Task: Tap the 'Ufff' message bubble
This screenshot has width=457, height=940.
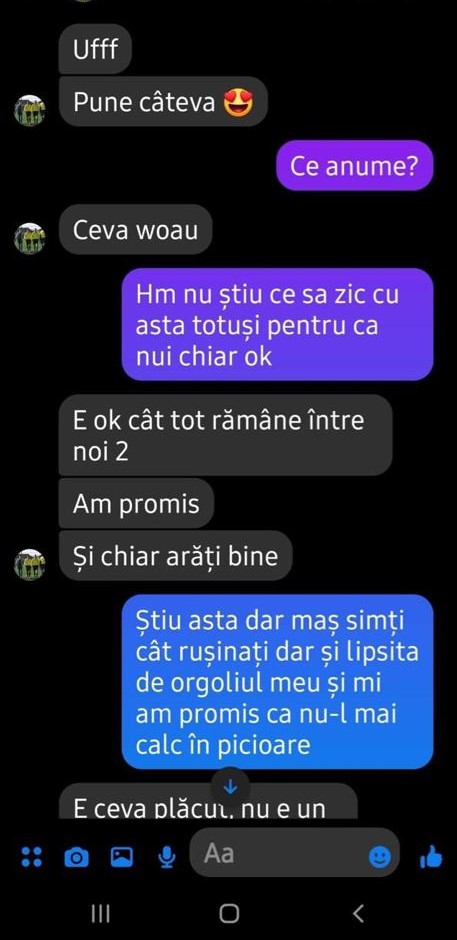Action: click(95, 49)
